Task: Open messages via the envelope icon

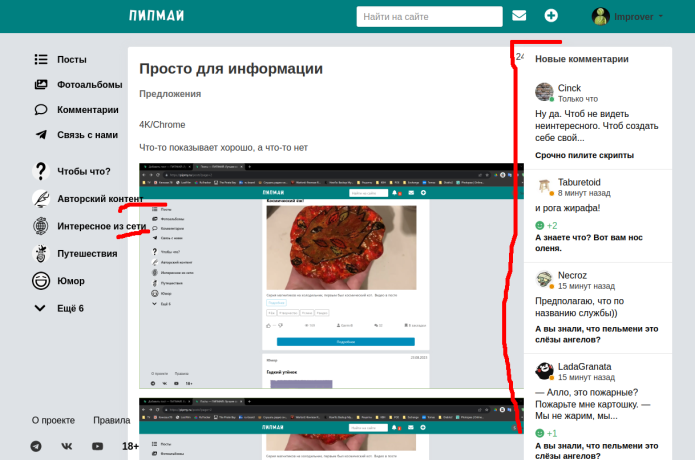Action: coord(519,16)
